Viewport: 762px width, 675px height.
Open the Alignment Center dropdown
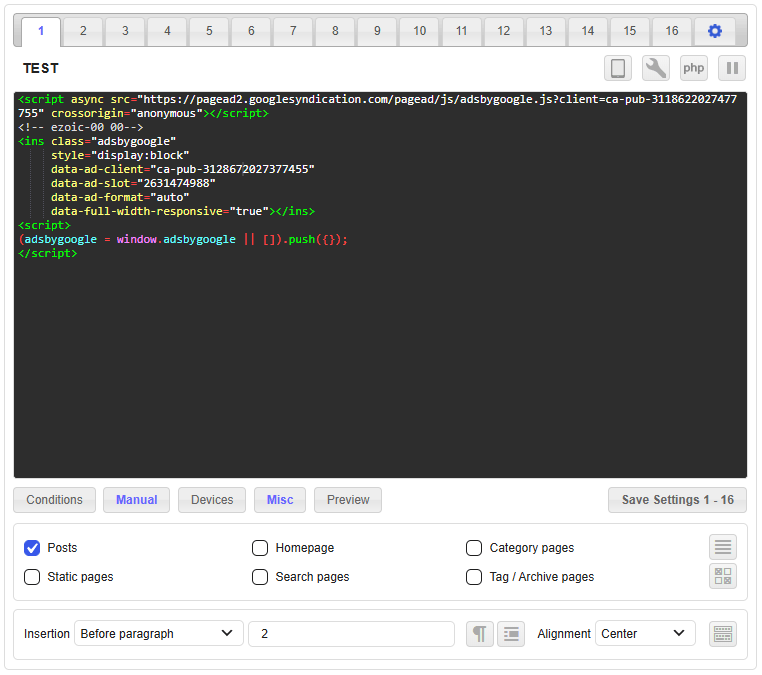tap(645, 634)
